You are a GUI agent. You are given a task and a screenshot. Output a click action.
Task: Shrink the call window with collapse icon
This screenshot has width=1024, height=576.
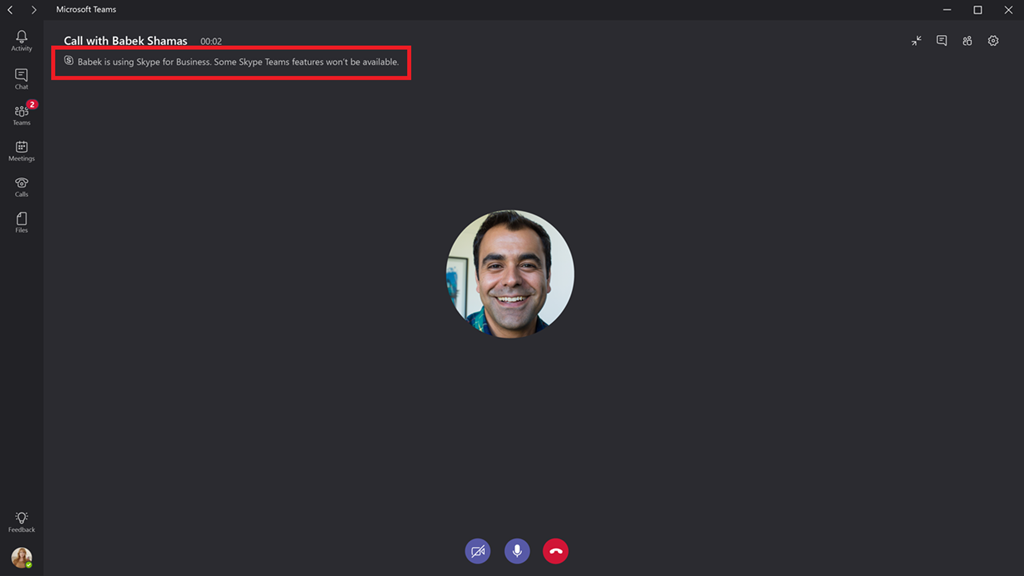(916, 40)
